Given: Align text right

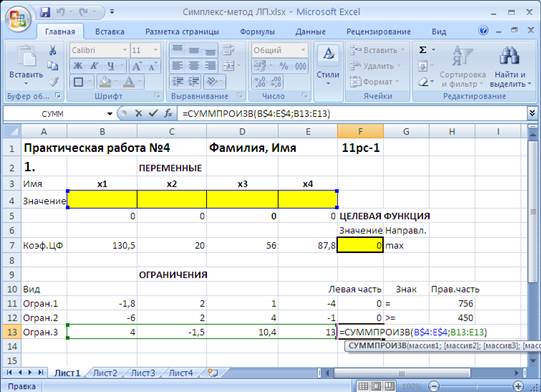Looking at the screenshot, I should click(210, 65).
